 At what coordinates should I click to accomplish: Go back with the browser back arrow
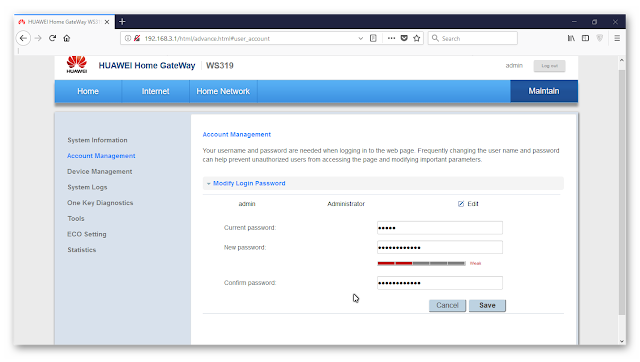click(23, 38)
